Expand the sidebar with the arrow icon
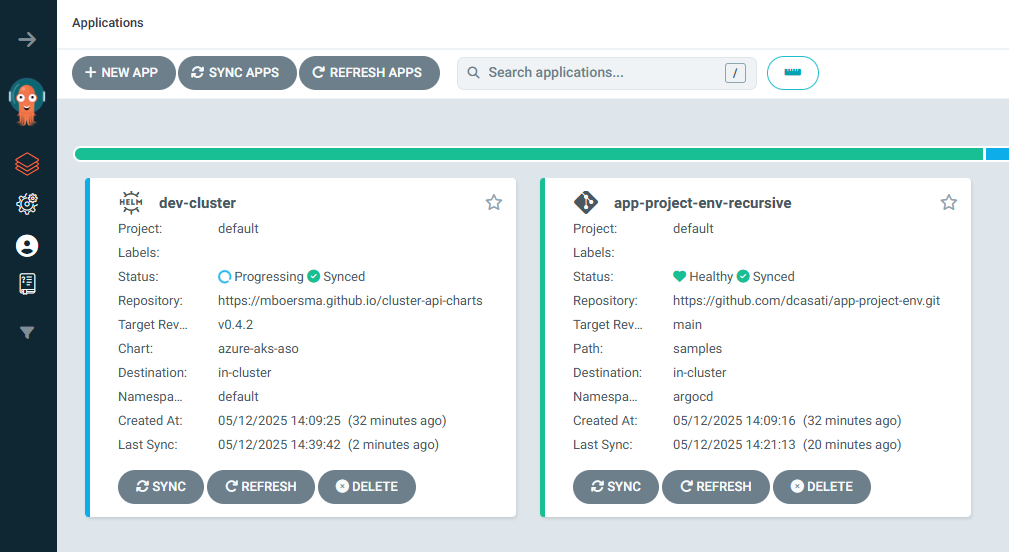Image resolution: width=1009 pixels, height=552 pixels. [x=27, y=40]
